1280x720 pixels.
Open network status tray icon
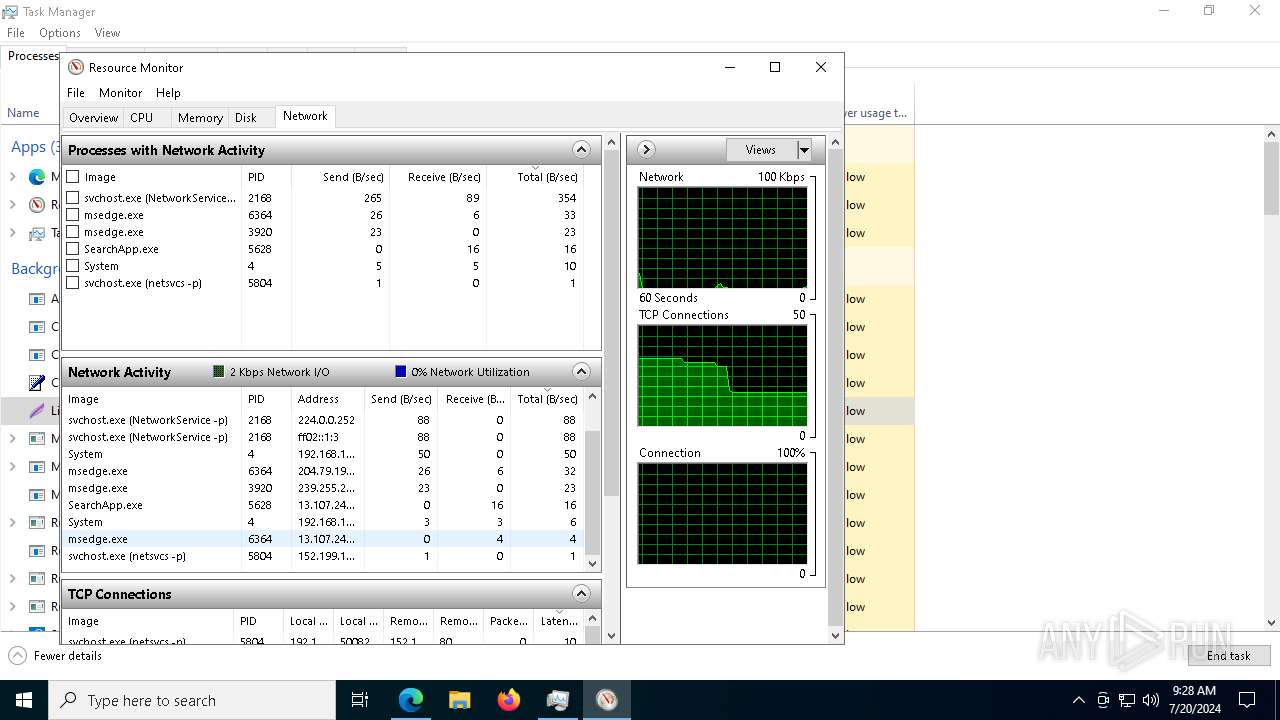click(x=1127, y=700)
